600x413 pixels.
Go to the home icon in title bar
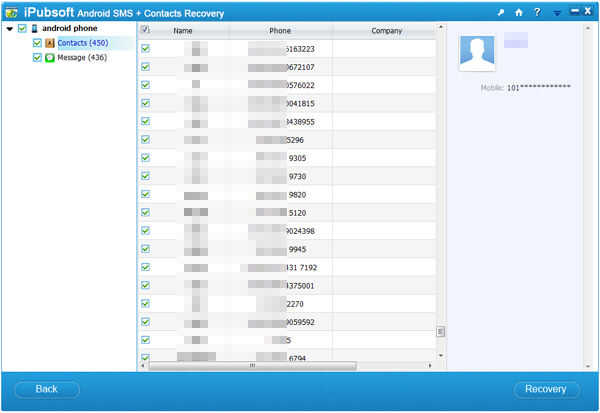coord(518,12)
